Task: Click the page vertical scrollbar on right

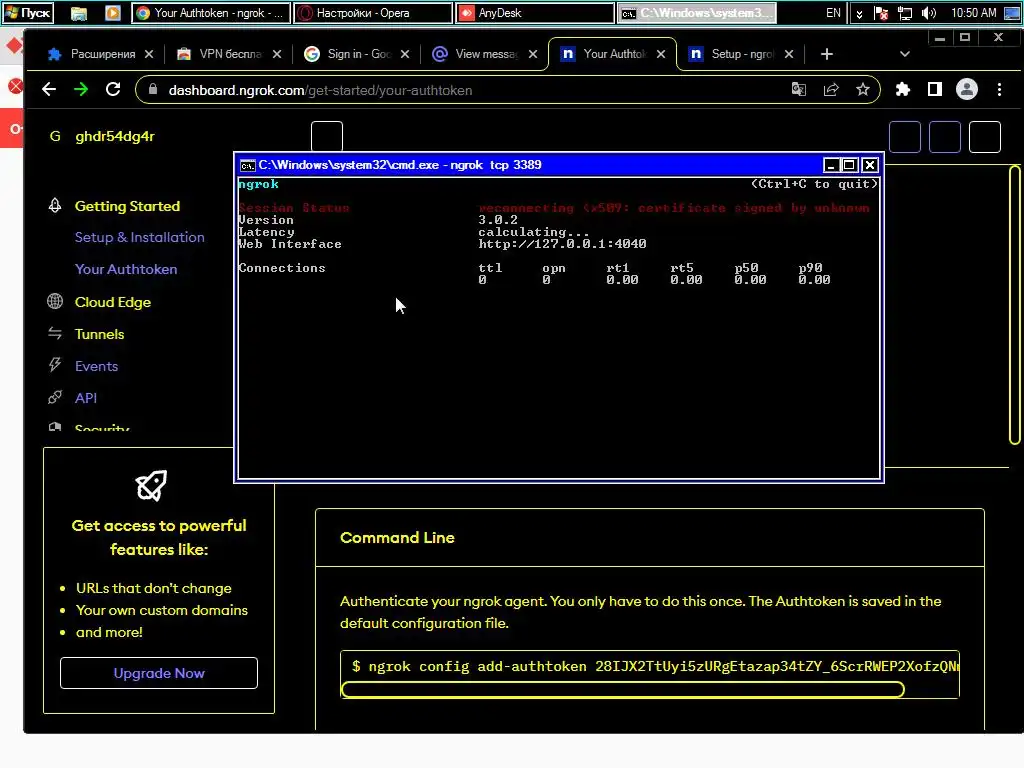Action: 1014,304
